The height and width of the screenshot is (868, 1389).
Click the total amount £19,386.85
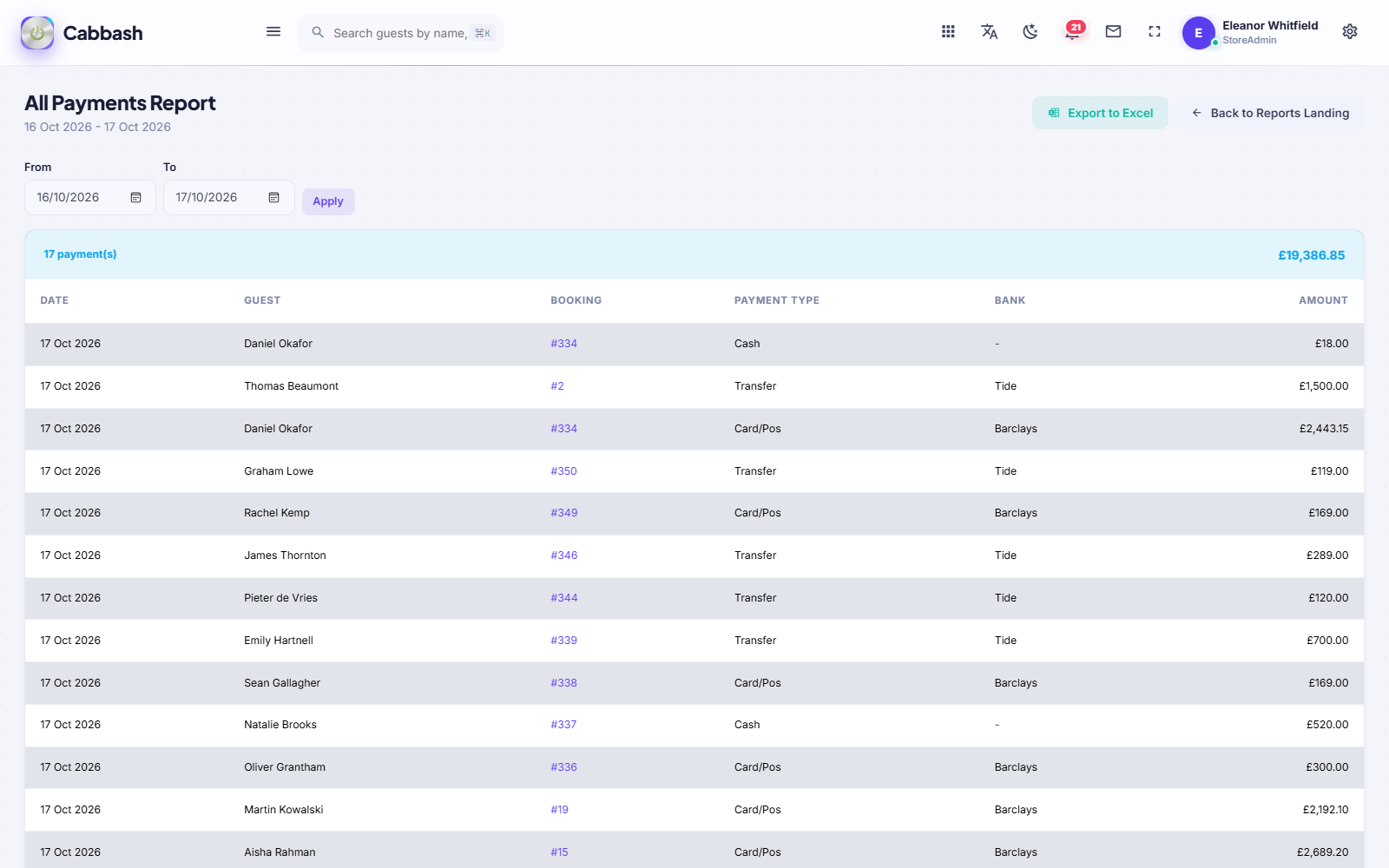1311,255
